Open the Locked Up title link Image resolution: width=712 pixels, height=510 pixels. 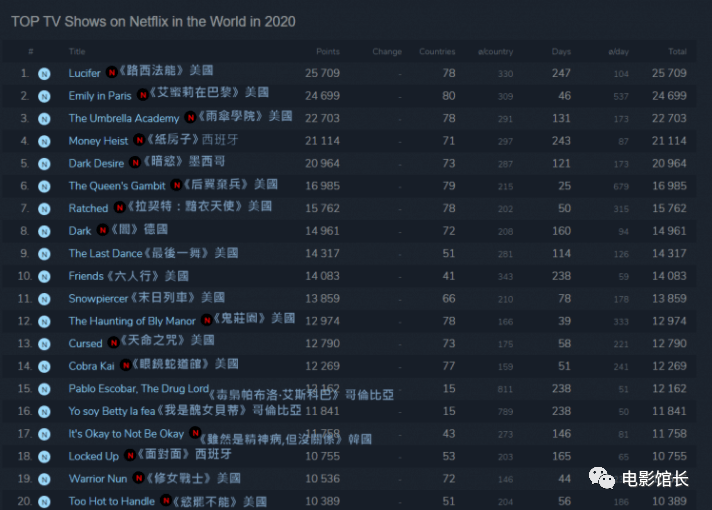coord(94,456)
